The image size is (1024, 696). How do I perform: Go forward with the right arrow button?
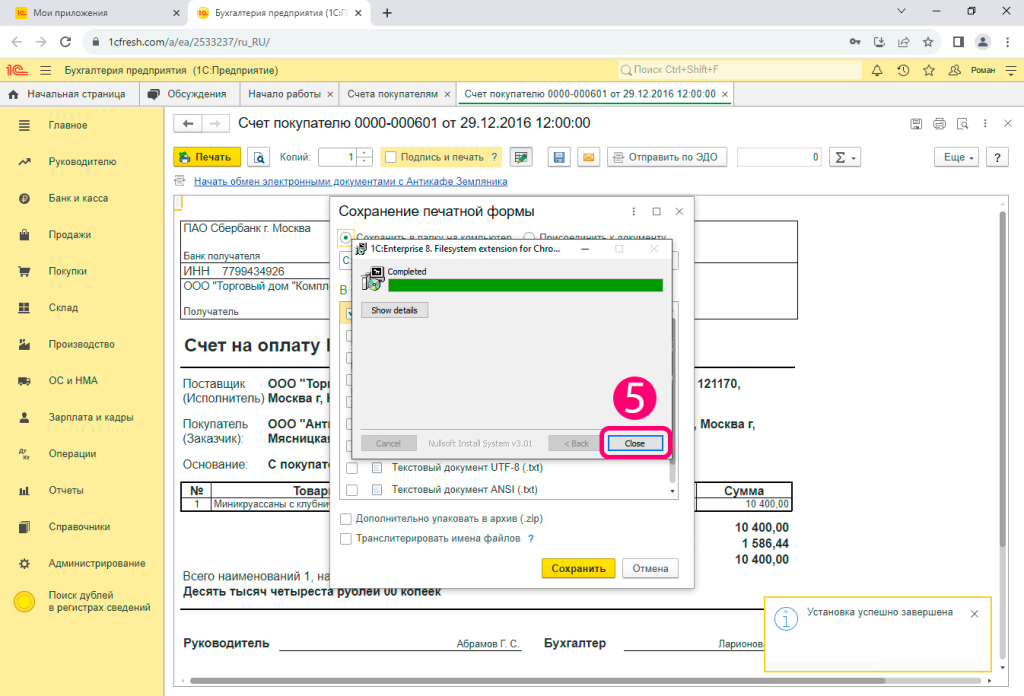click(216, 123)
